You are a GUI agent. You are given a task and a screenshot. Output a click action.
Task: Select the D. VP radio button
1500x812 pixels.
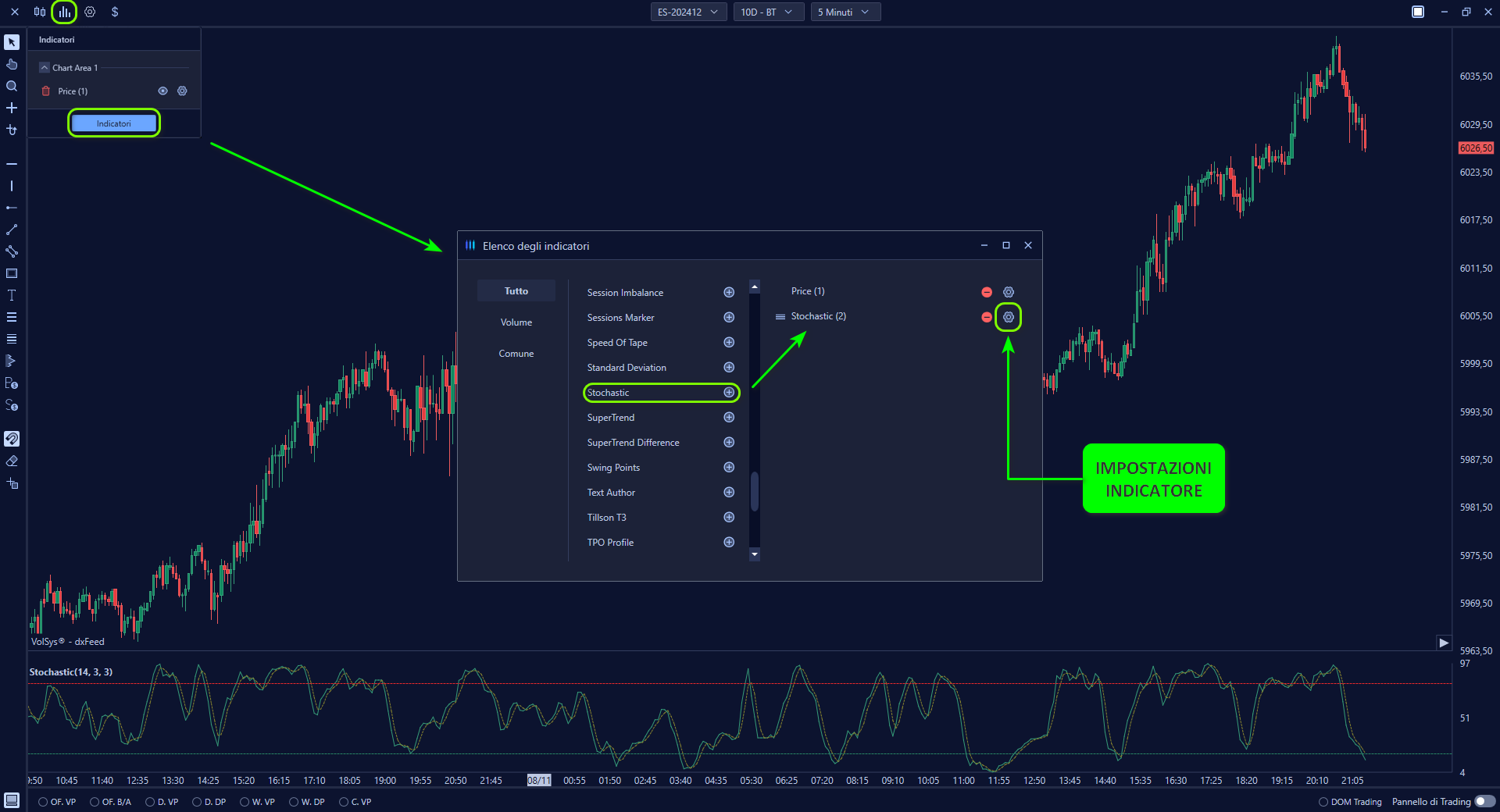[150, 802]
